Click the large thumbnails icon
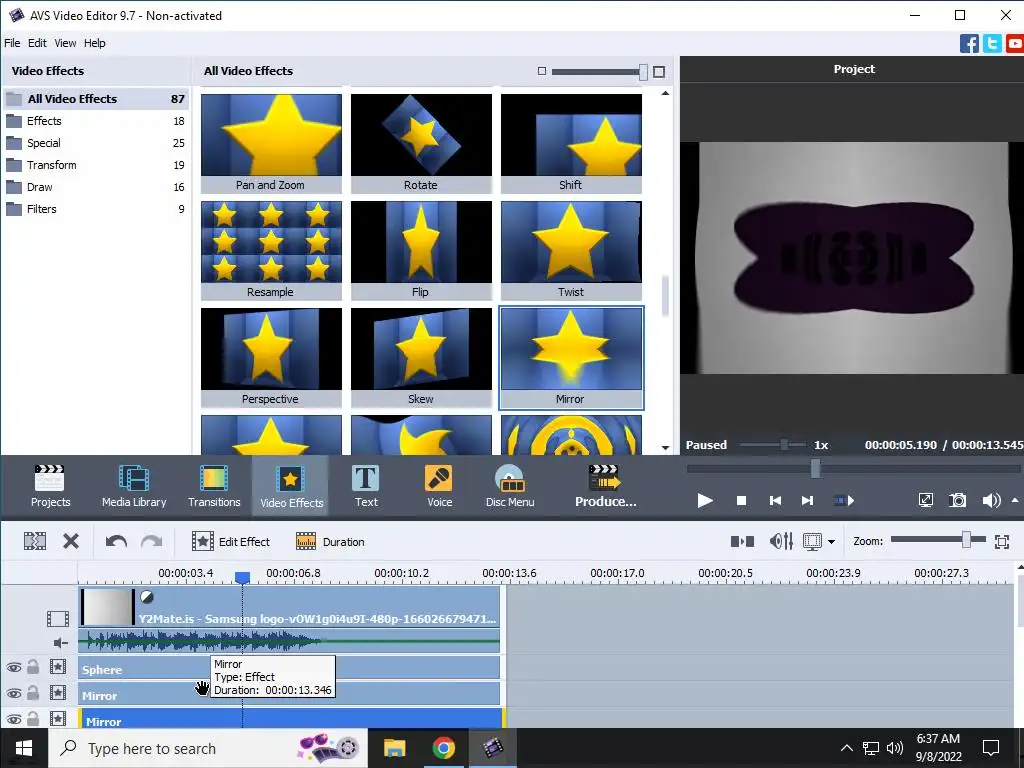This screenshot has width=1024, height=768. (x=659, y=71)
